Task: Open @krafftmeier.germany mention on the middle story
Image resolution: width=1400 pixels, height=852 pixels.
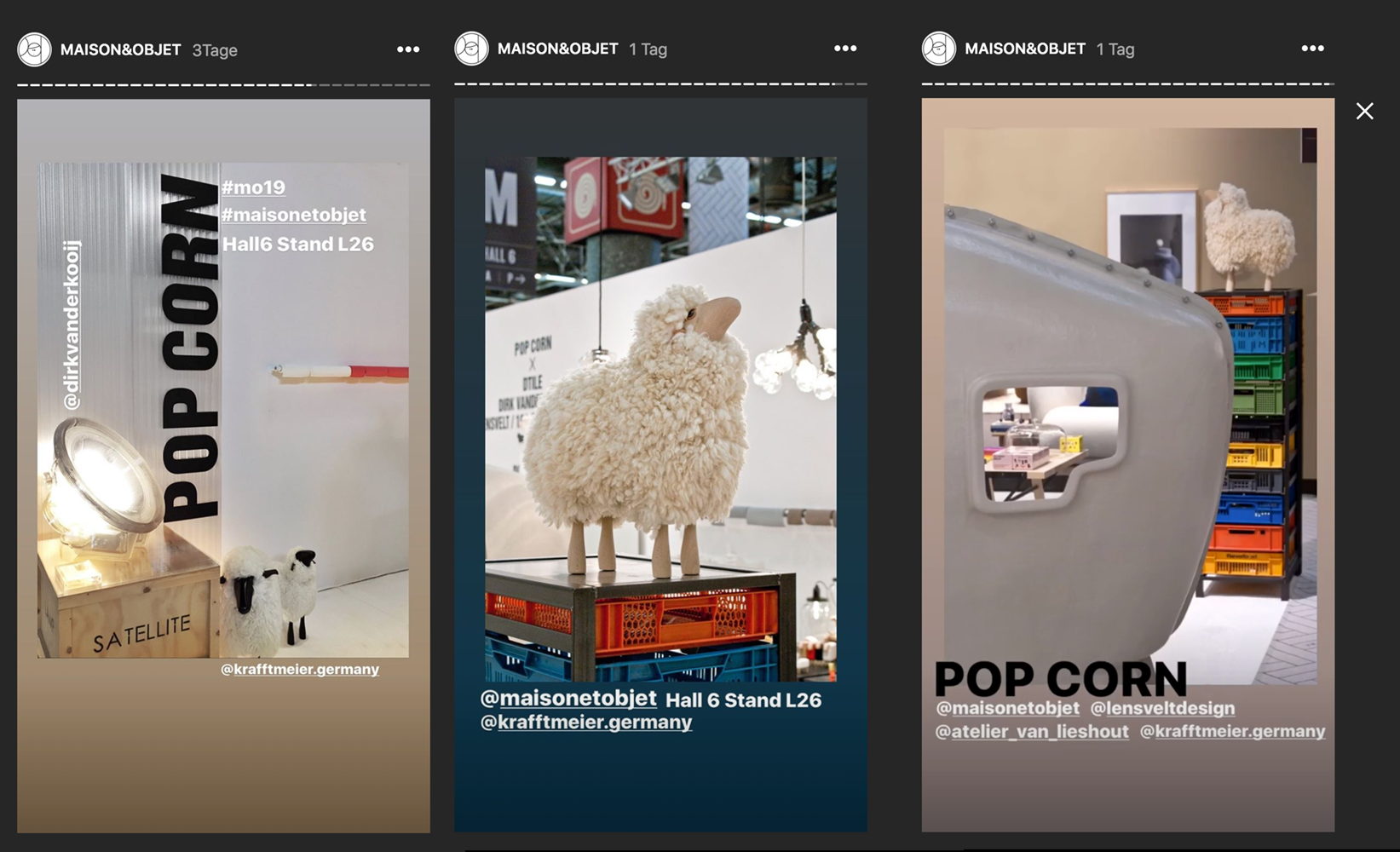Action: [x=586, y=722]
